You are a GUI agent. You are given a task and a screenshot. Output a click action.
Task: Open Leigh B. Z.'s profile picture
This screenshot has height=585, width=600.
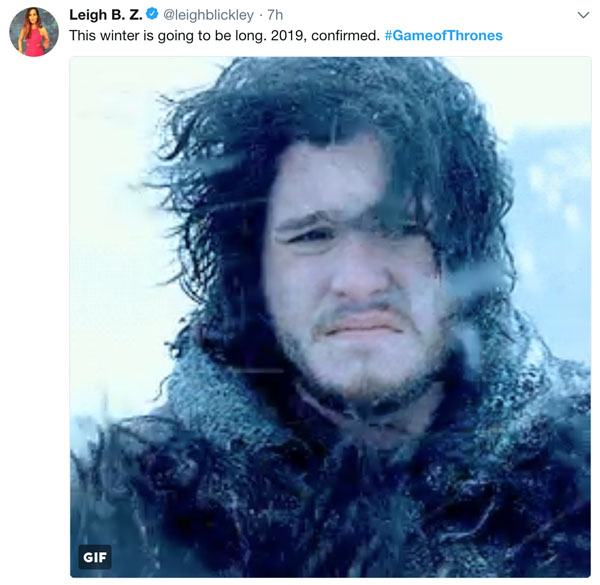33,33
